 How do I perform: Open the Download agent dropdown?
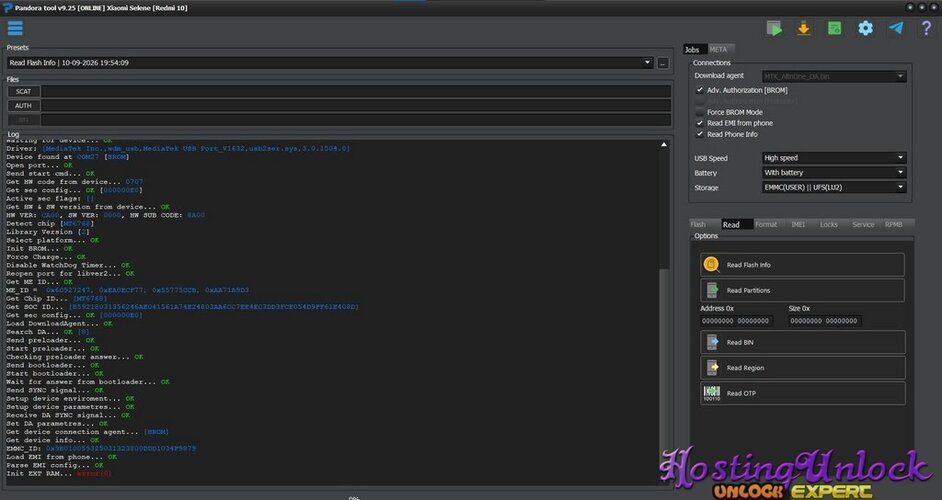834,76
